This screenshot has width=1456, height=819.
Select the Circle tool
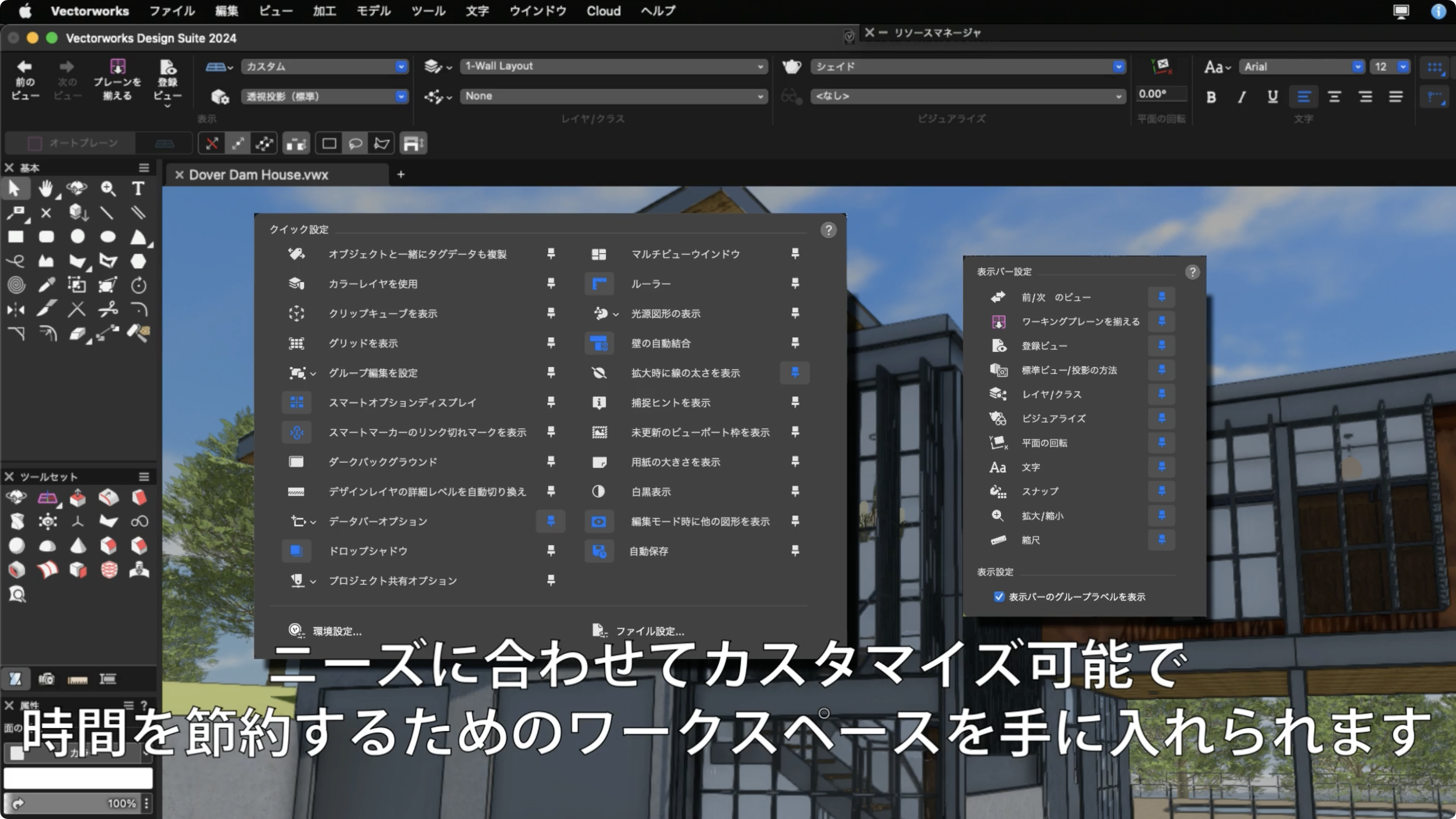[x=78, y=237]
